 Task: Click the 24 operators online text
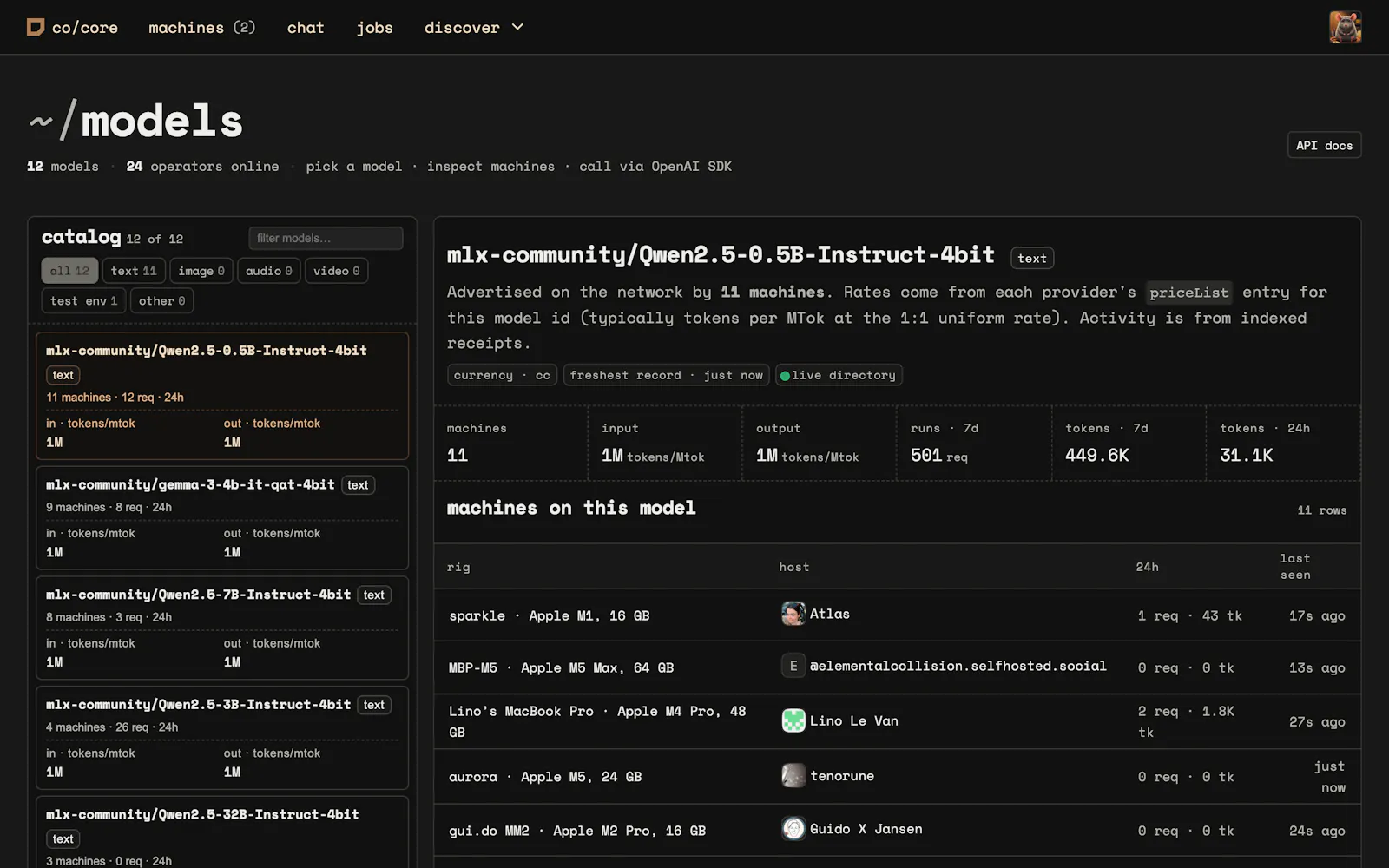coord(202,166)
